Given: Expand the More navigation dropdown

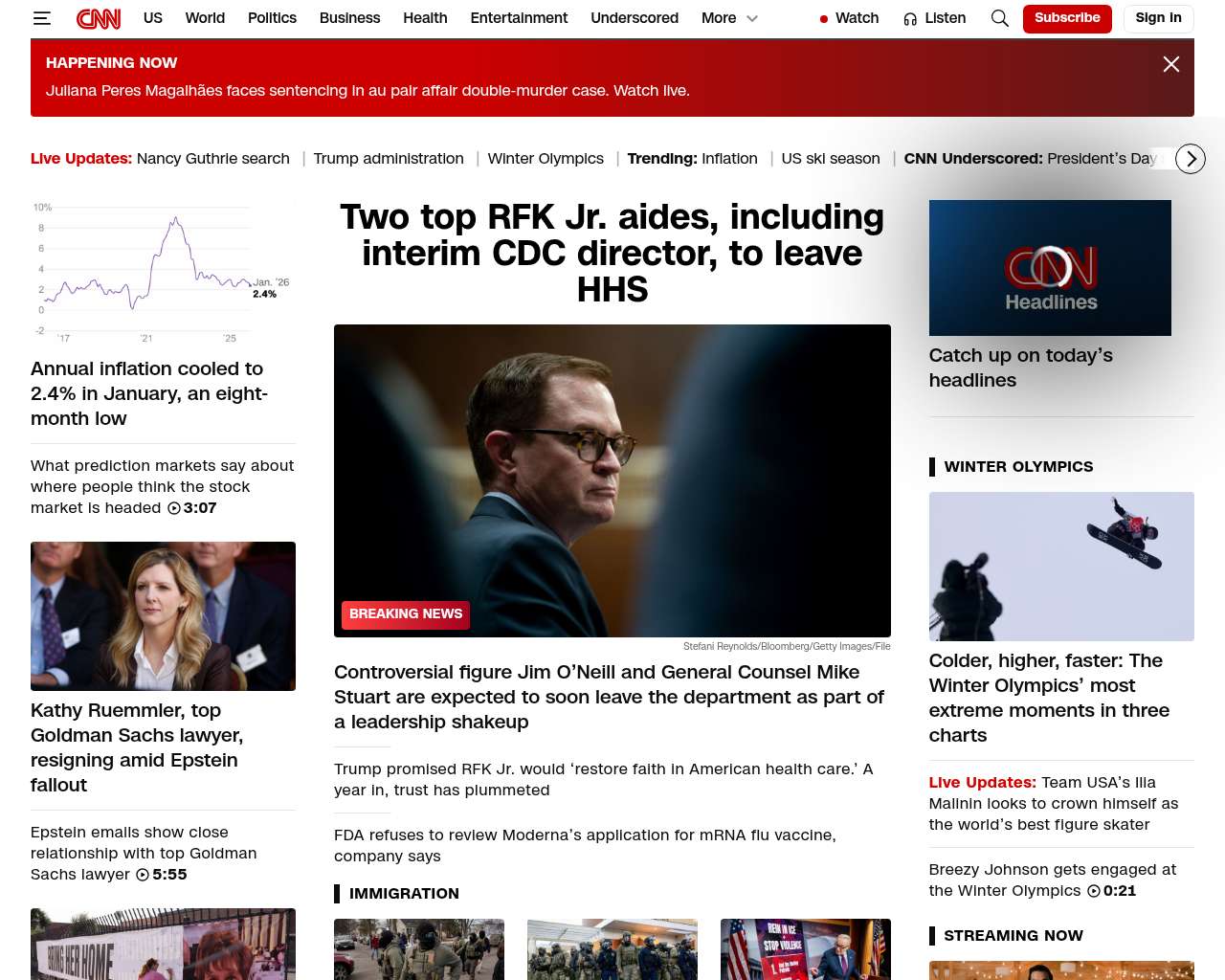Looking at the screenshot, I should click(x=730, y=18).
